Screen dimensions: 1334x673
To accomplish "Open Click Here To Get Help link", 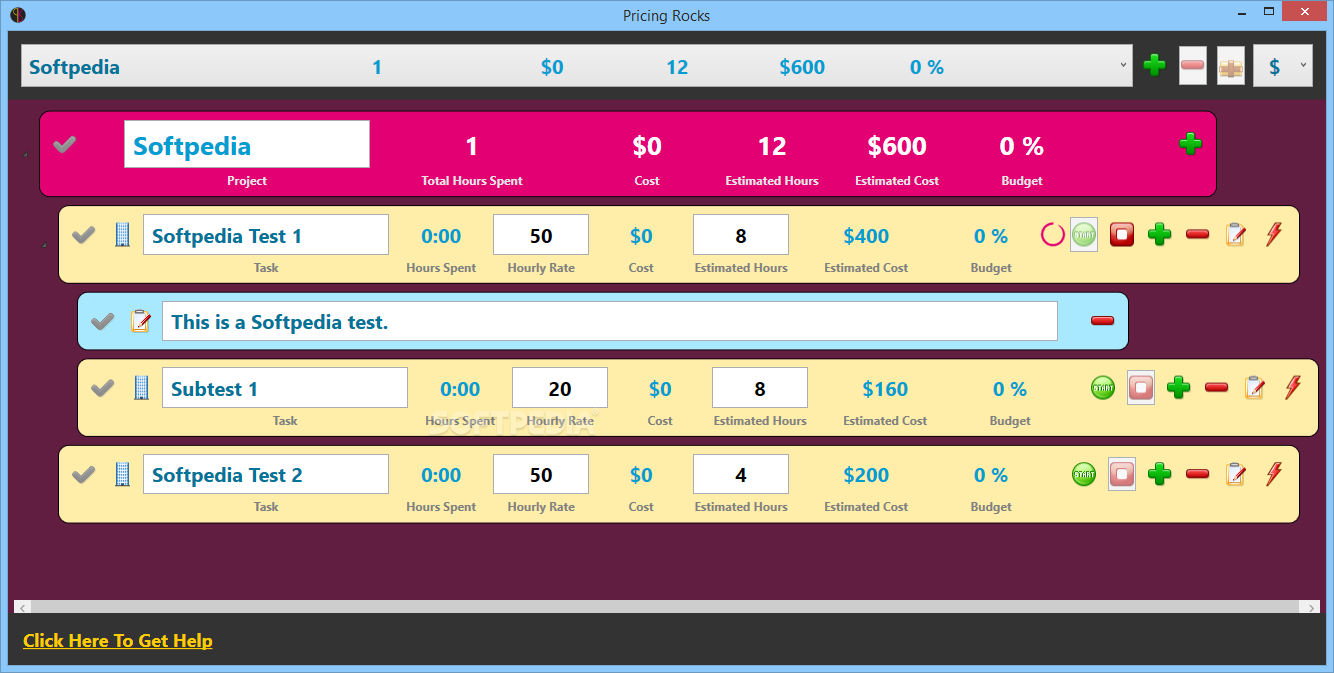I will (118, 641).
